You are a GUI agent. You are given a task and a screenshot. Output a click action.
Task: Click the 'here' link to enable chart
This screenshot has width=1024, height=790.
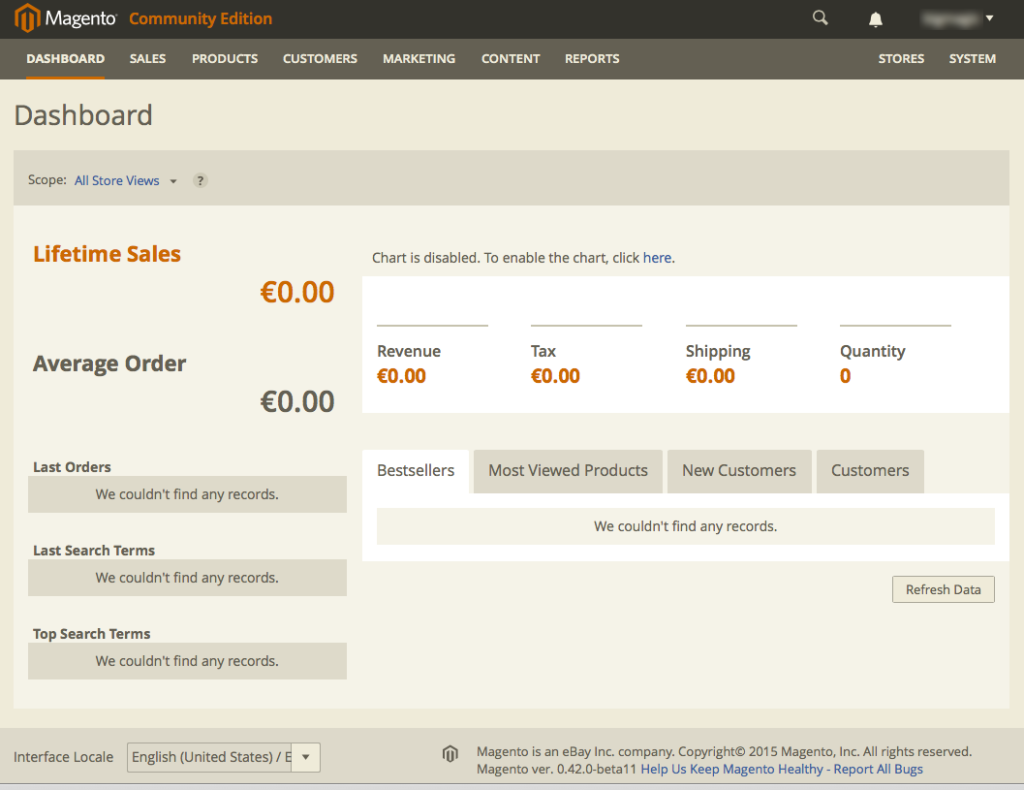point(657,258)
